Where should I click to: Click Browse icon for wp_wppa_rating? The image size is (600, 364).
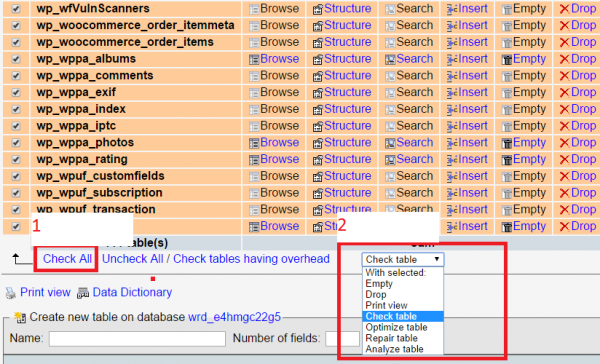tap(254, 160)
